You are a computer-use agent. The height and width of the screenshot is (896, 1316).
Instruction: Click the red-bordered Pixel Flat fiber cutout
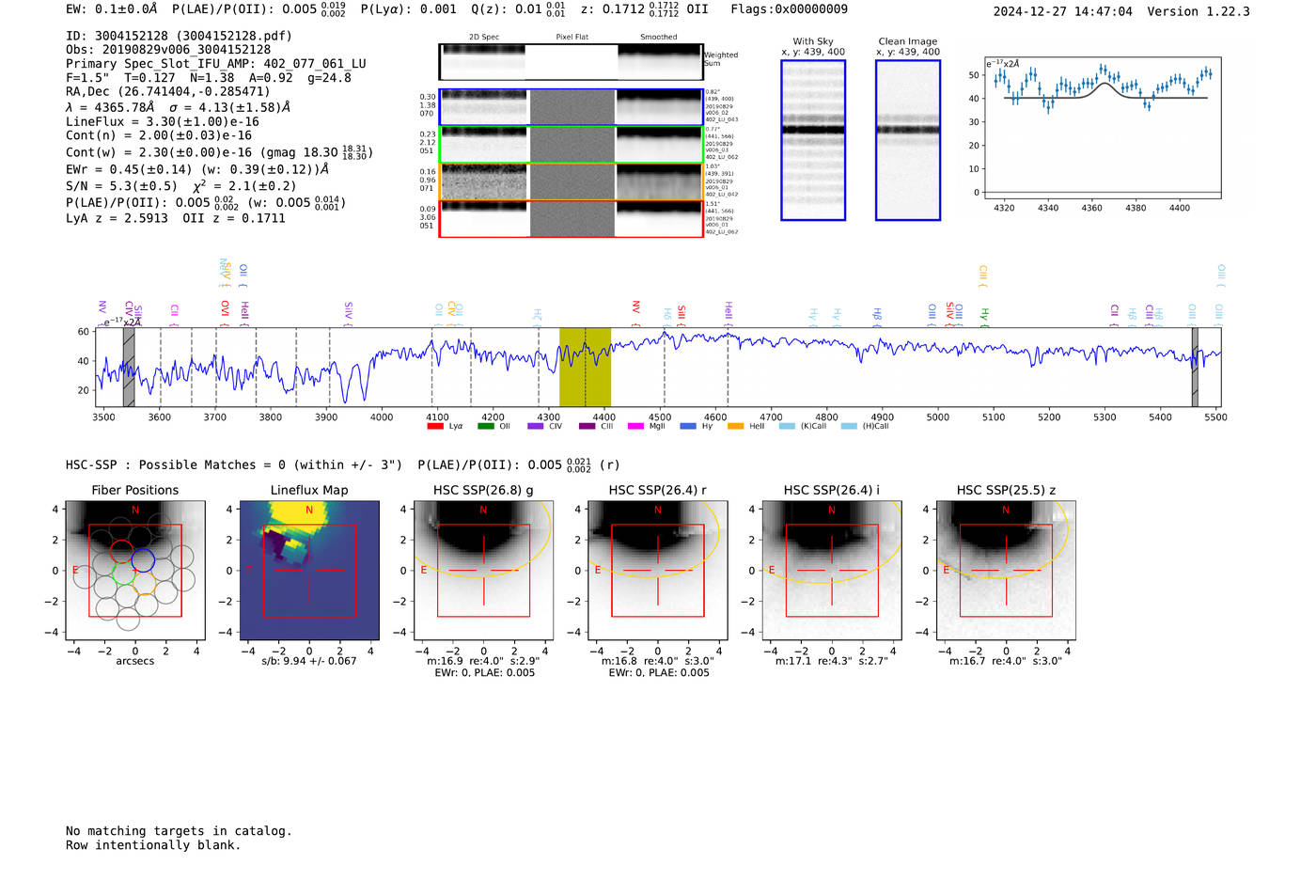click(572, 218)
